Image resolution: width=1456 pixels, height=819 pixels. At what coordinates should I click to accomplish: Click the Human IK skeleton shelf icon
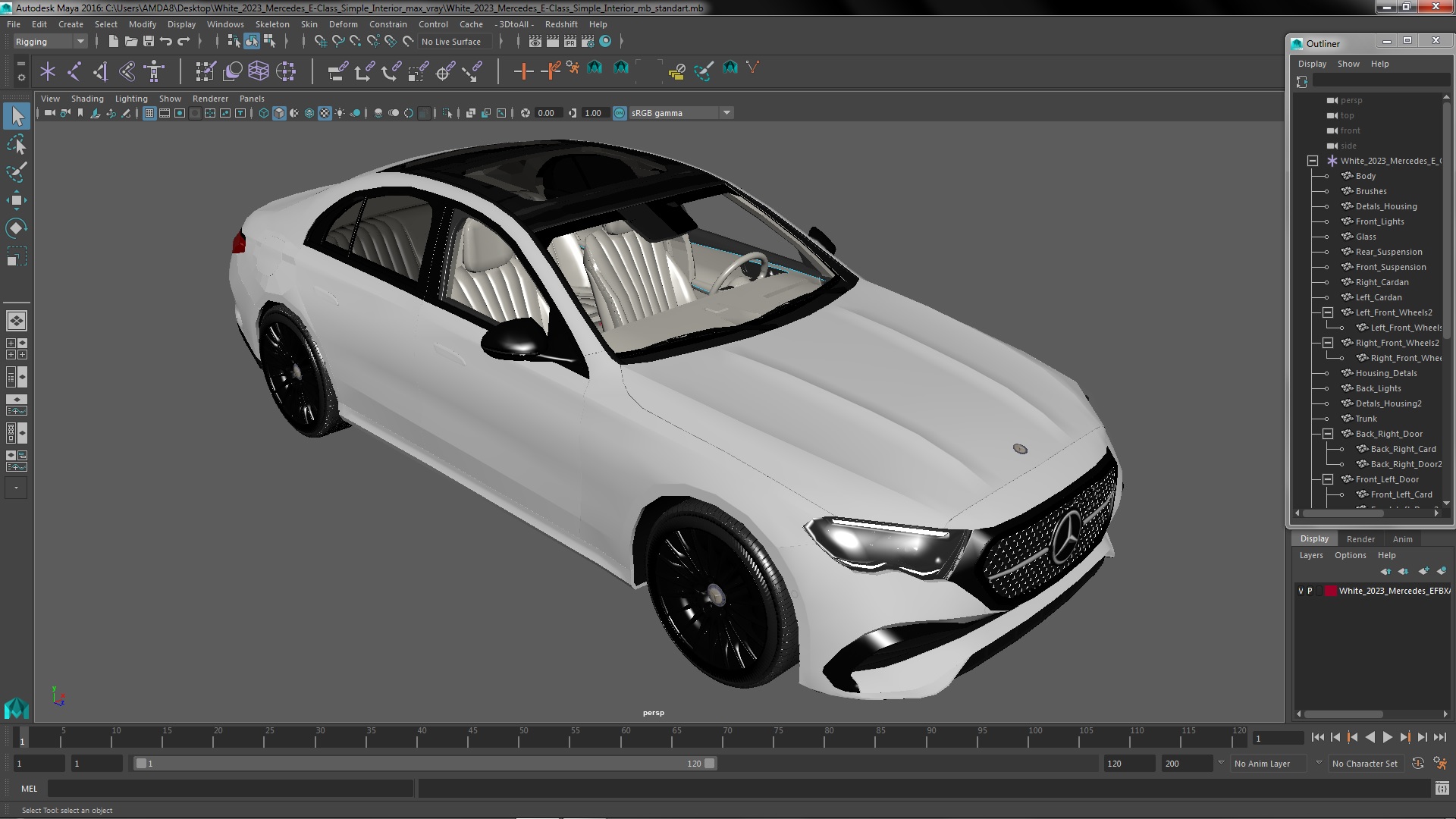[154, 71]
